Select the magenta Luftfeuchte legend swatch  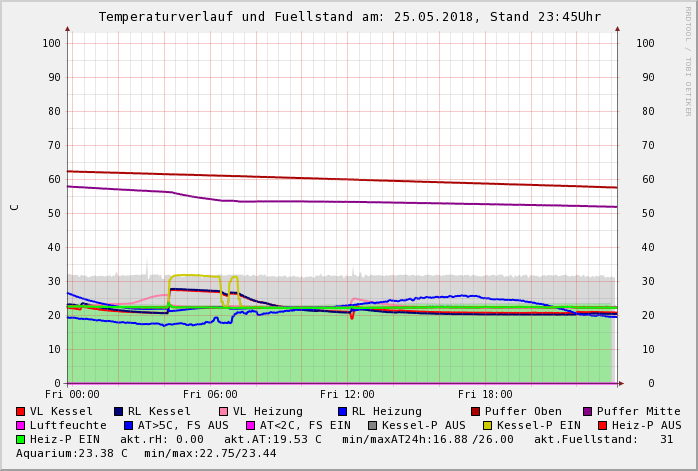(x=21, y=426)
